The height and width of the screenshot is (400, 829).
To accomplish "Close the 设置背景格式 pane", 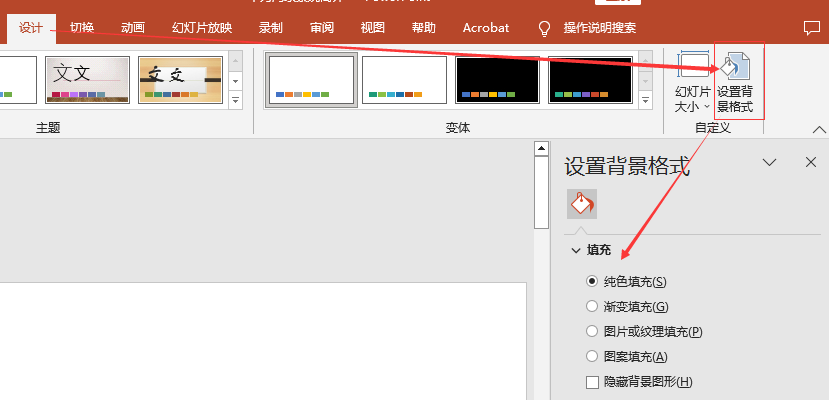I will click(811, 162).
